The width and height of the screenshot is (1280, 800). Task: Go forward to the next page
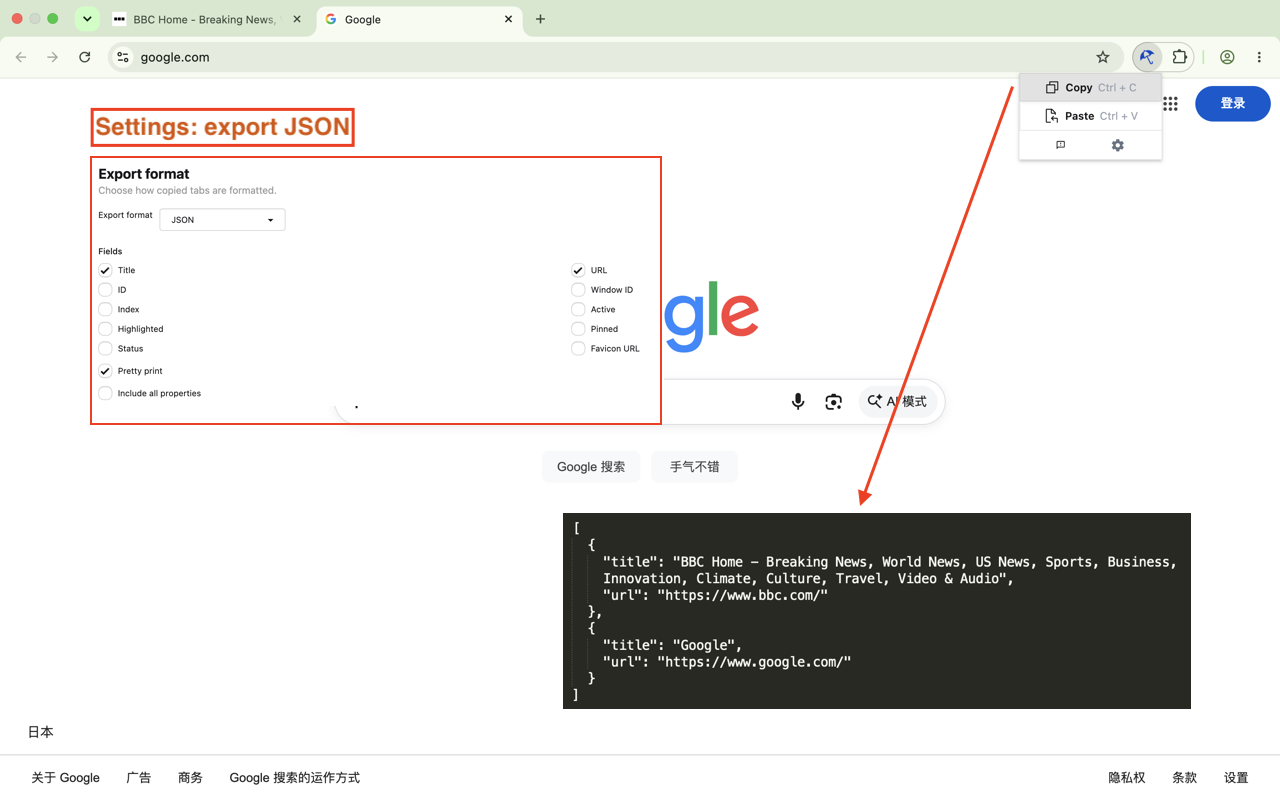[x=53, y=57]
